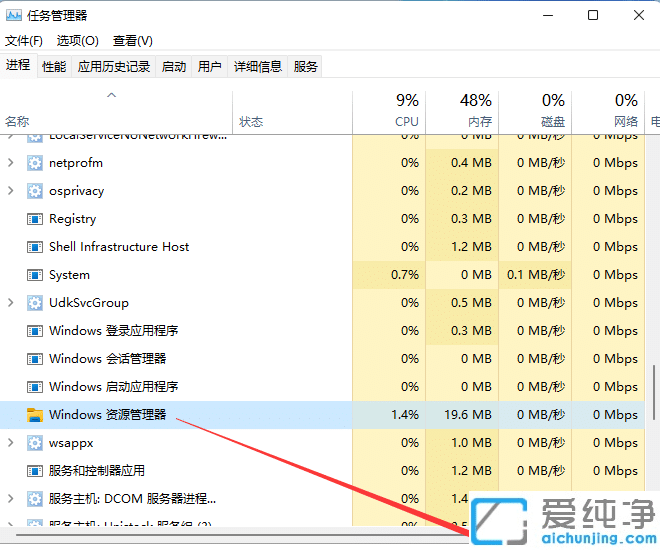660x550 pixels.
Task: Switch to the 启动 tab
Action: [173, 66]
